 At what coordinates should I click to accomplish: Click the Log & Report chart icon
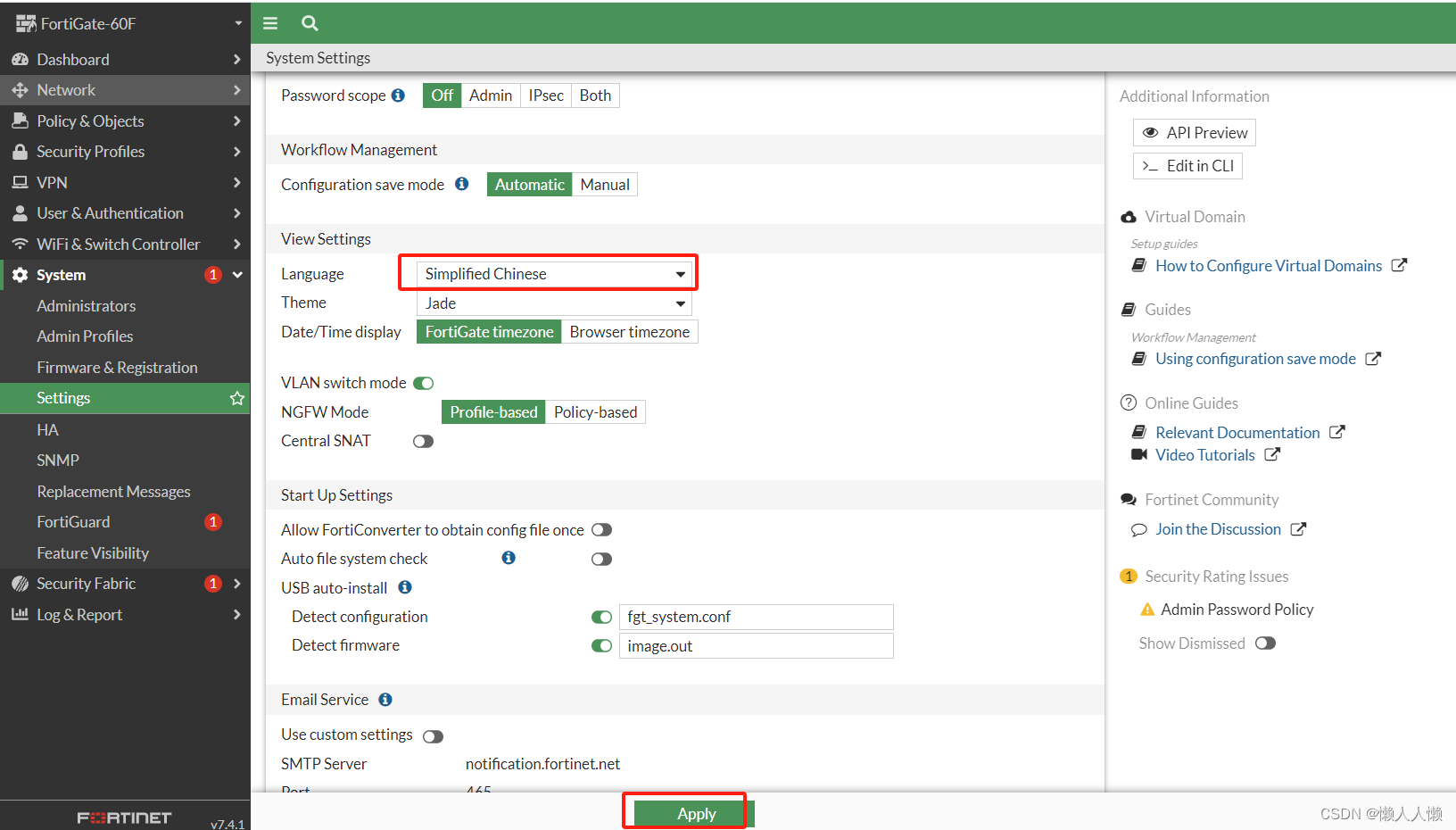click(20, 614)
